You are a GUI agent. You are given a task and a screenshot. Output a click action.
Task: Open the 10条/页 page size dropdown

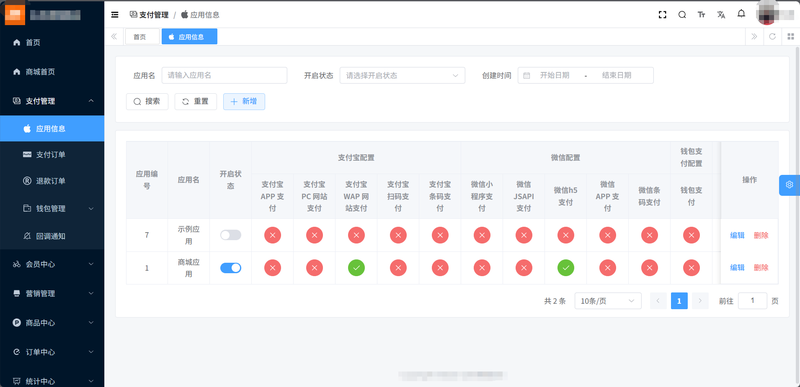click(x=608, y=301)
